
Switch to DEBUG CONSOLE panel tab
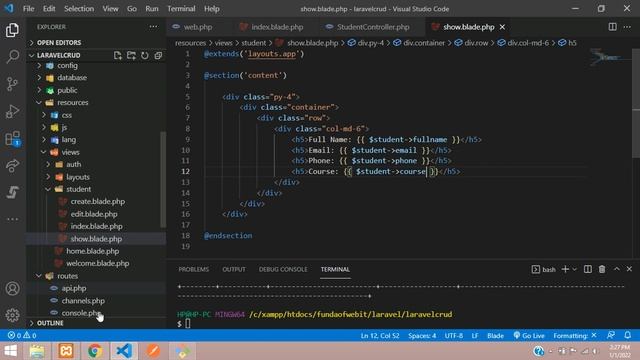click(283, 269)
